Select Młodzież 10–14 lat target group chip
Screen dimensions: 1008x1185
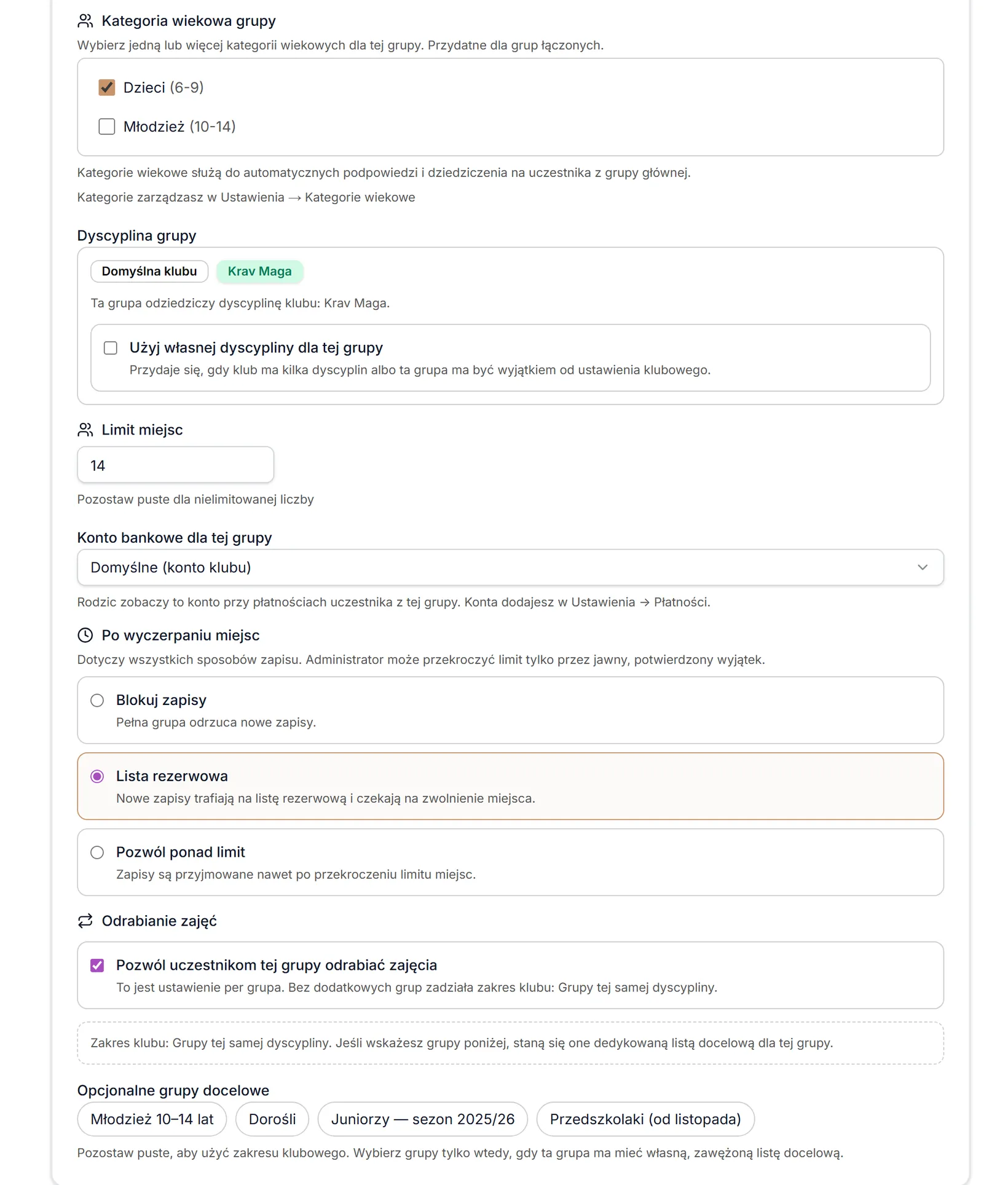click(x=152, y=1119)
